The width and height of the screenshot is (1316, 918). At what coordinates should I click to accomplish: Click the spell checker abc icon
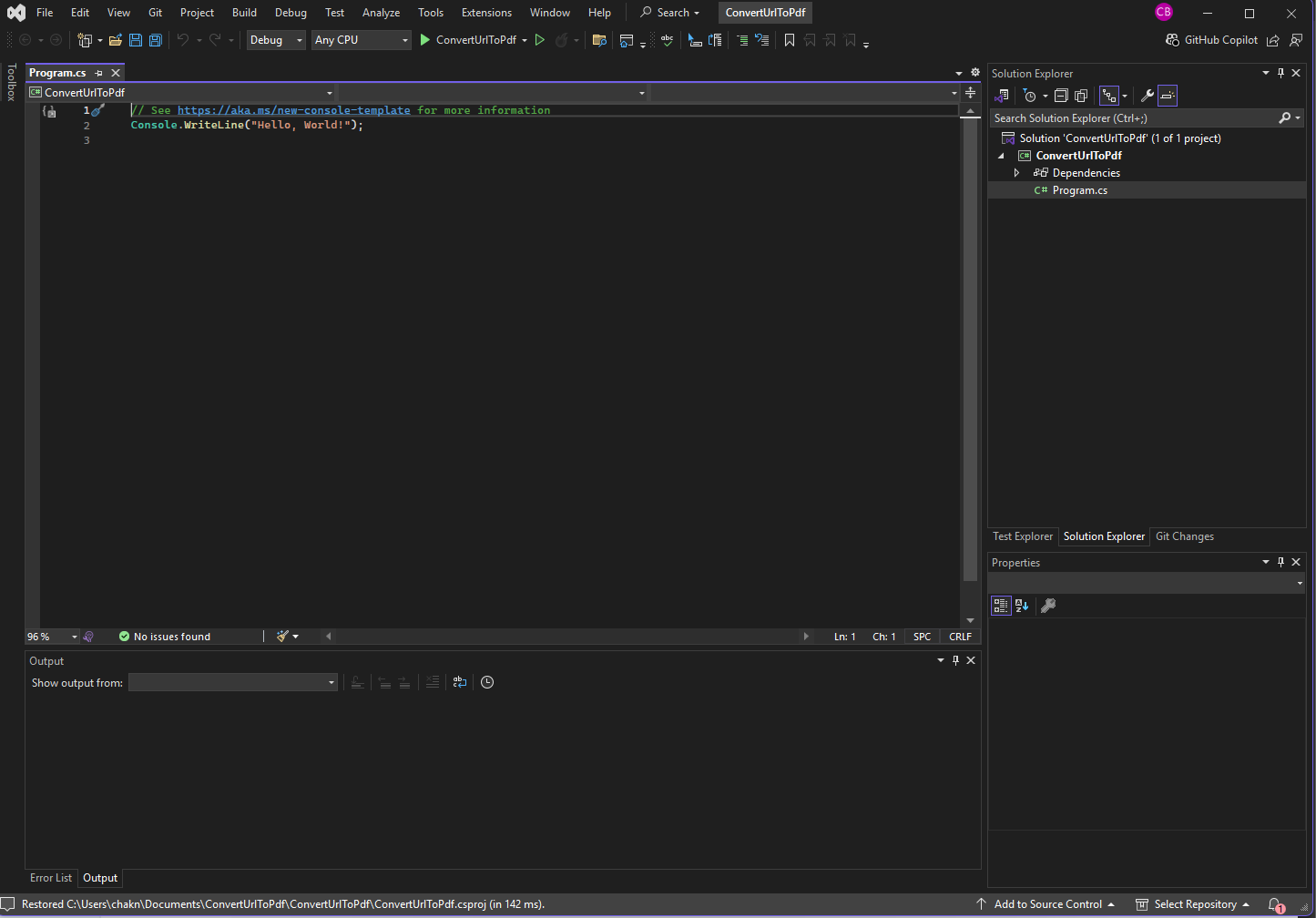pyautogui.click(x=668, y=40)
